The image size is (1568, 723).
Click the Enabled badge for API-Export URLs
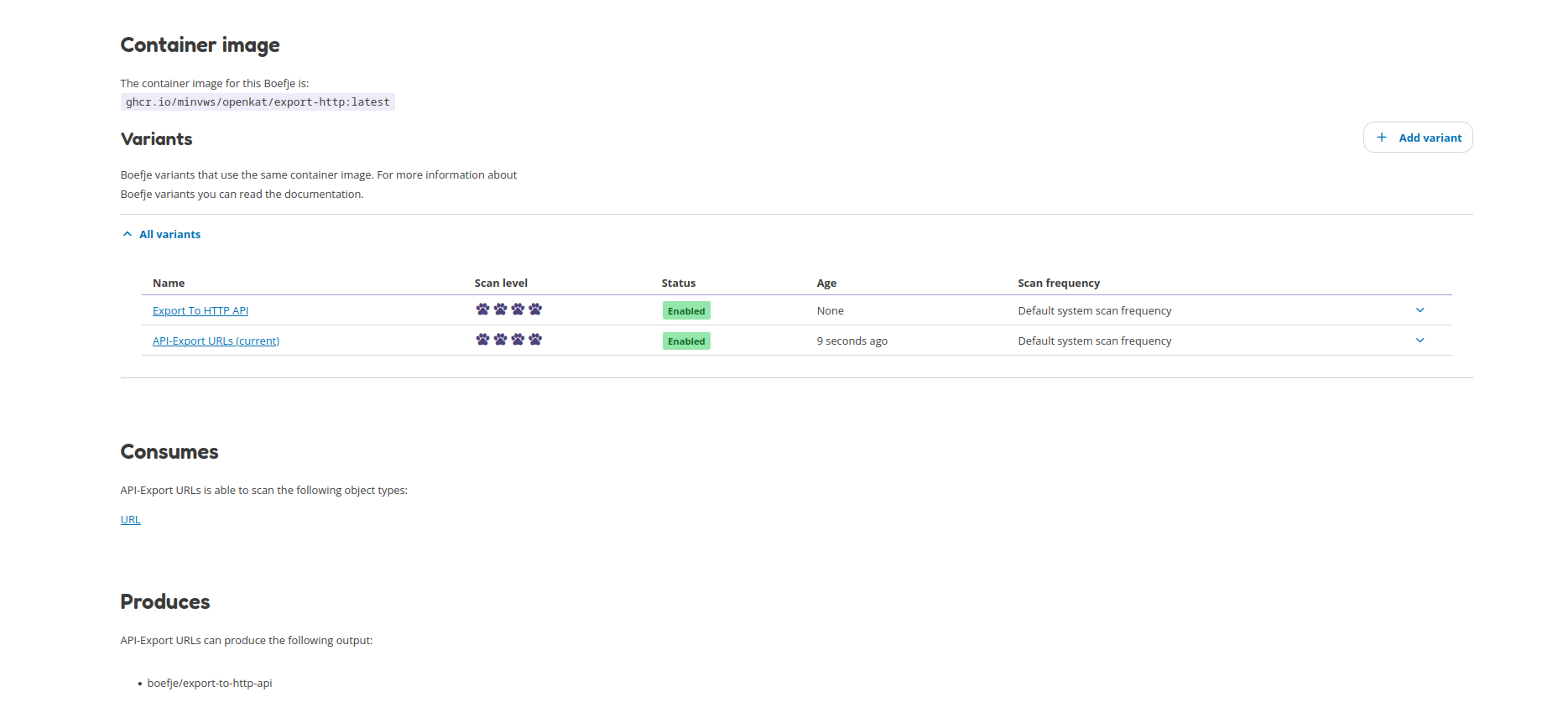click(686, 341)
